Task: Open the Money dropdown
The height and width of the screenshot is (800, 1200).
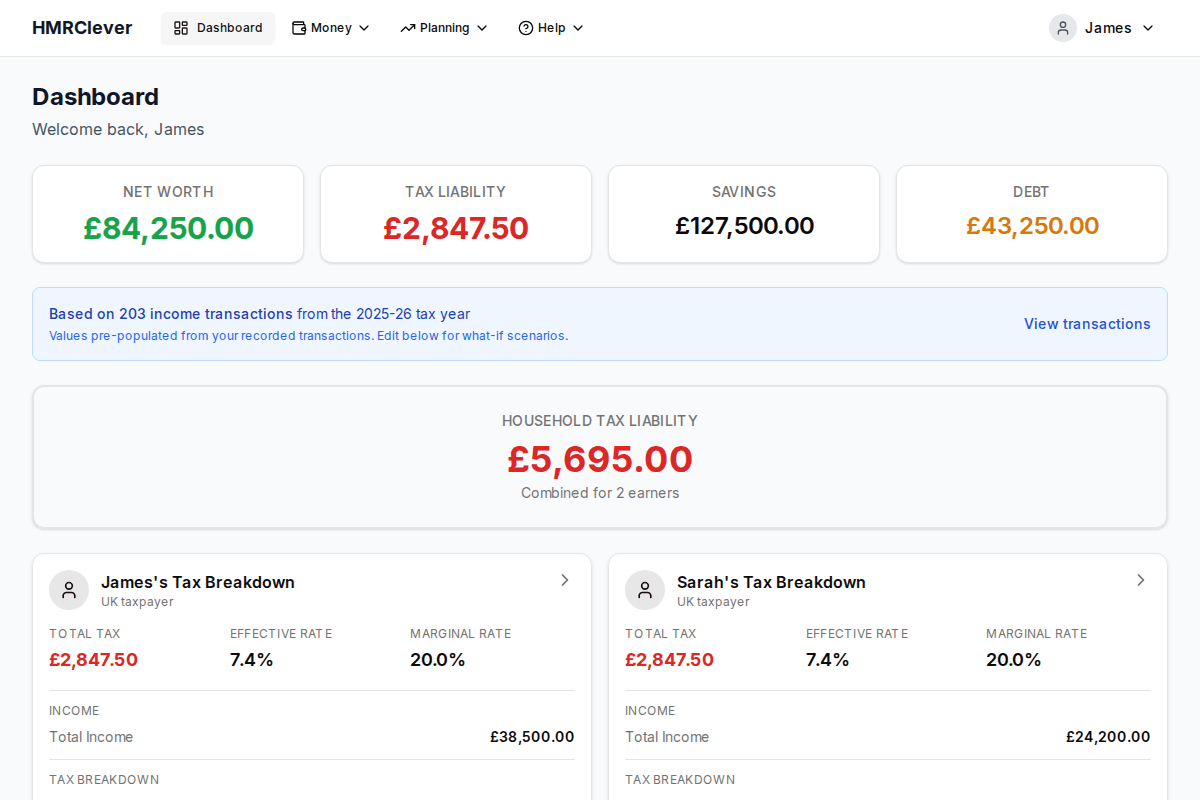Action: pyautogui.click(x=330, y=28)
